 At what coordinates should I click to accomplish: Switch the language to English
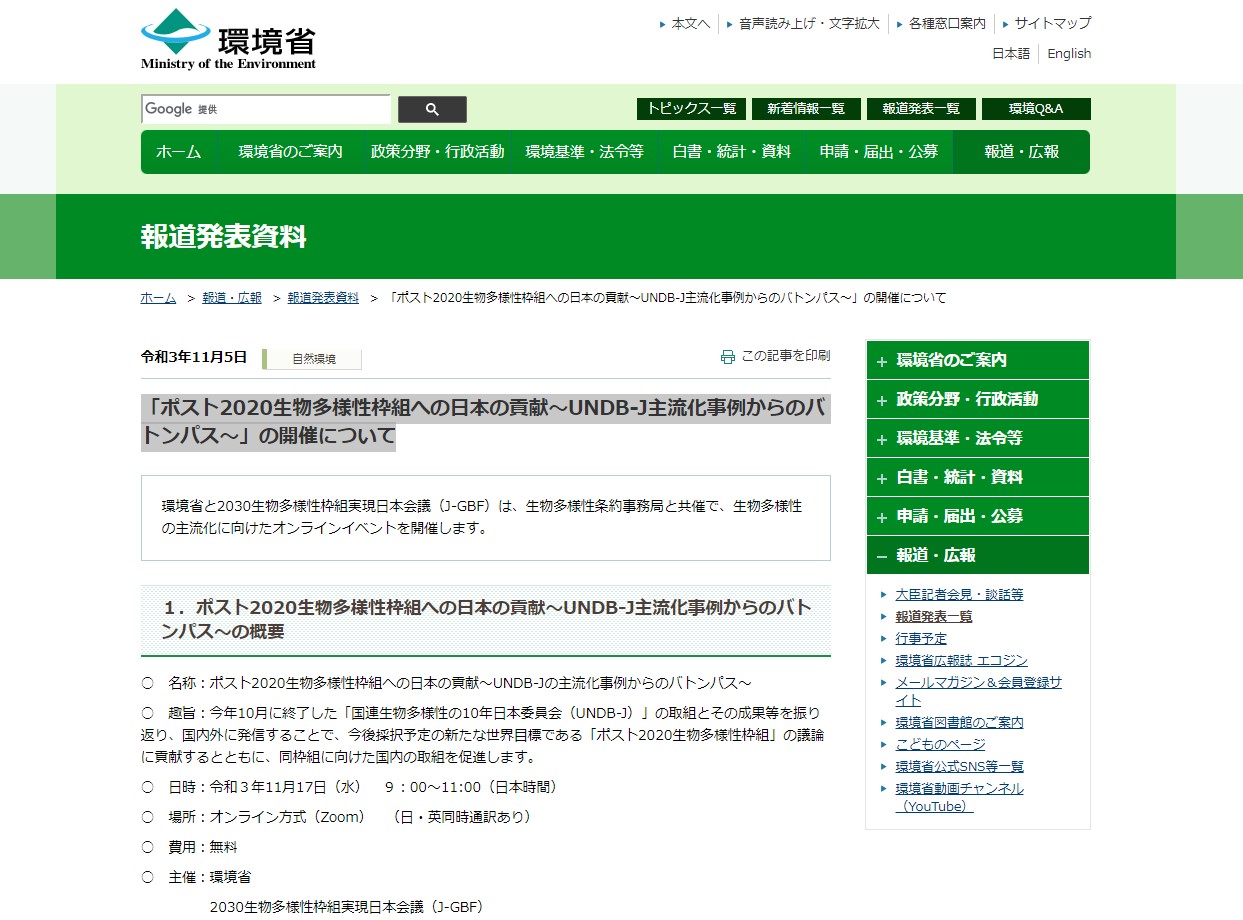[1069, 54]
